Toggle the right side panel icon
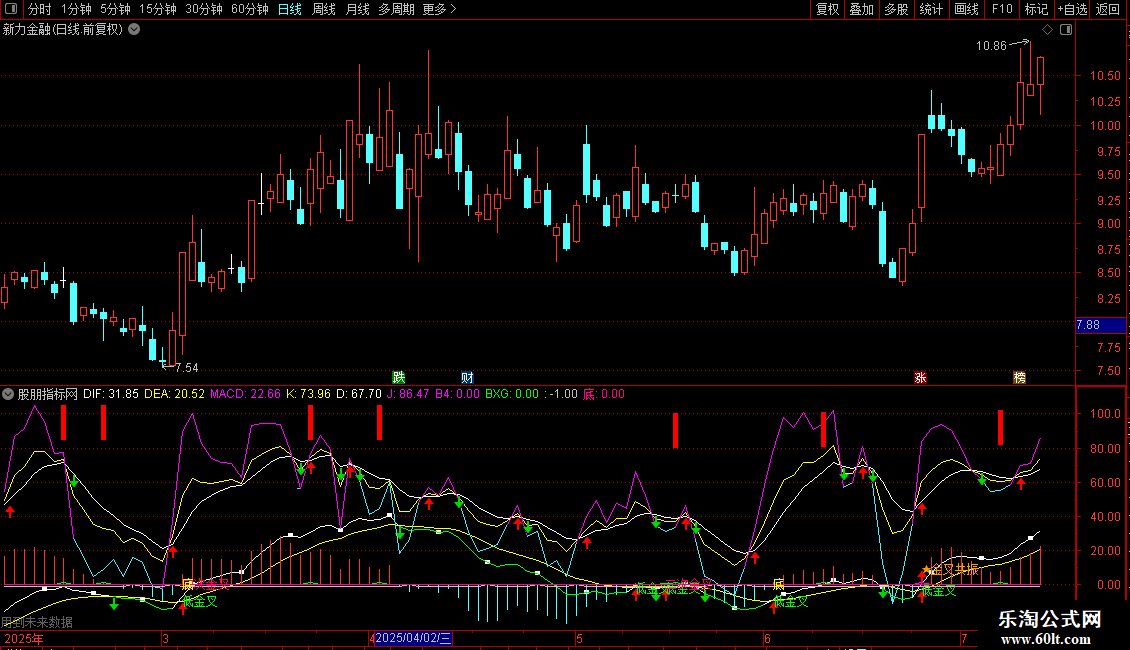Screen dimensions: 1130x650 point(1066,30)
